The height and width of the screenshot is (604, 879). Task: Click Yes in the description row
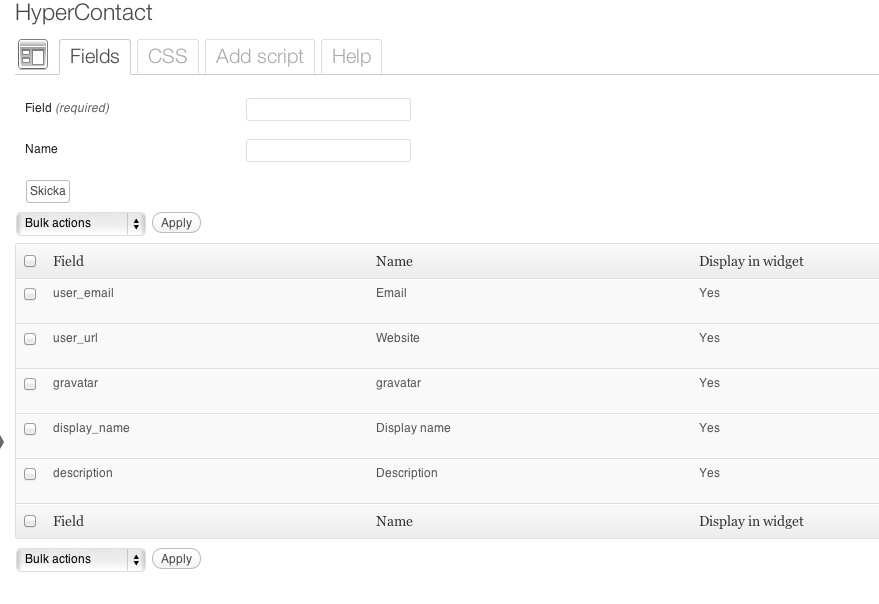click(x=709, y=473)
